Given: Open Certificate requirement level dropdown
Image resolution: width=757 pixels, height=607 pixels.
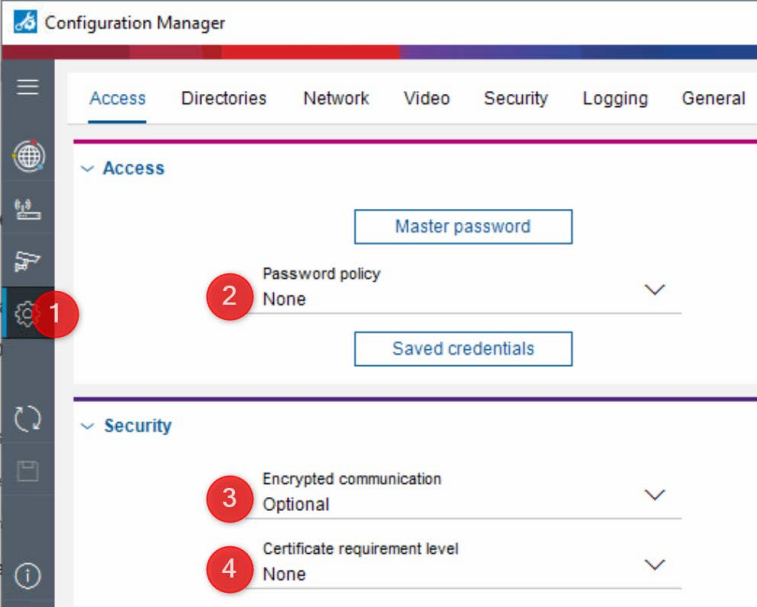Looking at the screenshot, I should click(654, 565).
